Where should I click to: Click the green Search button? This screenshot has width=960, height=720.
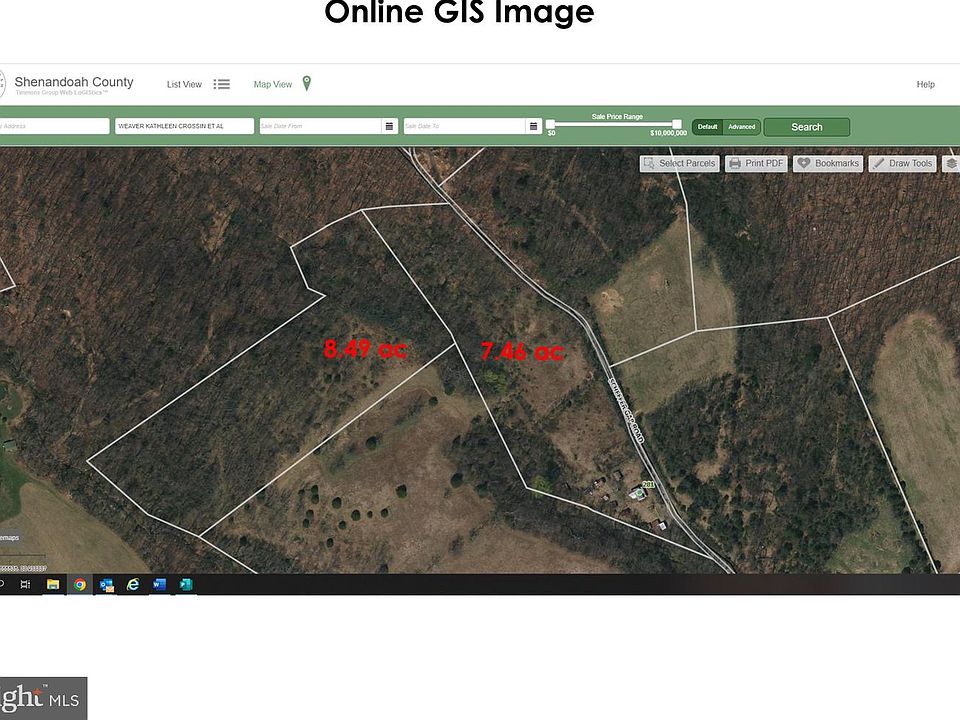tap(806, 127)
